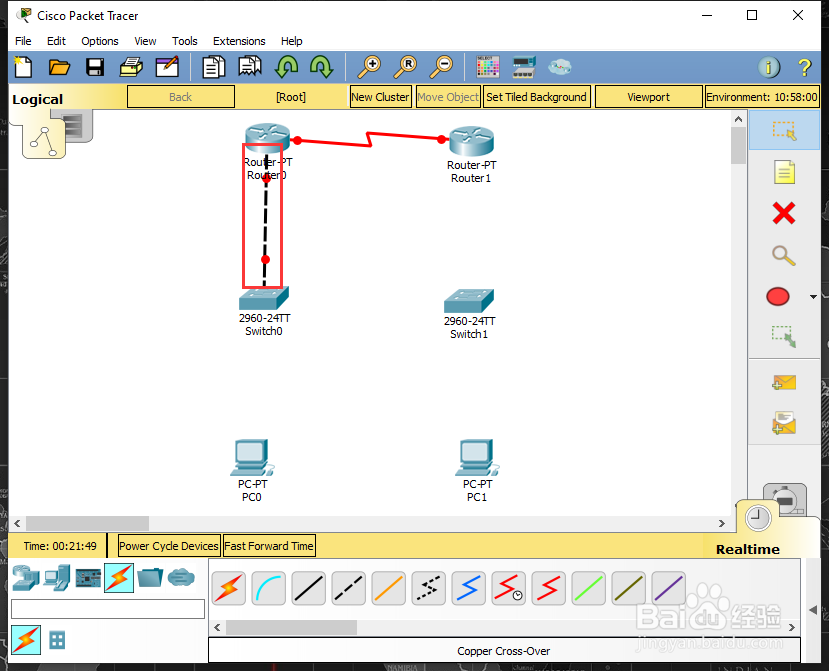Open the Help menu
Image resolution: width=829 pixels, height=671 pixels.
[291, 41]
